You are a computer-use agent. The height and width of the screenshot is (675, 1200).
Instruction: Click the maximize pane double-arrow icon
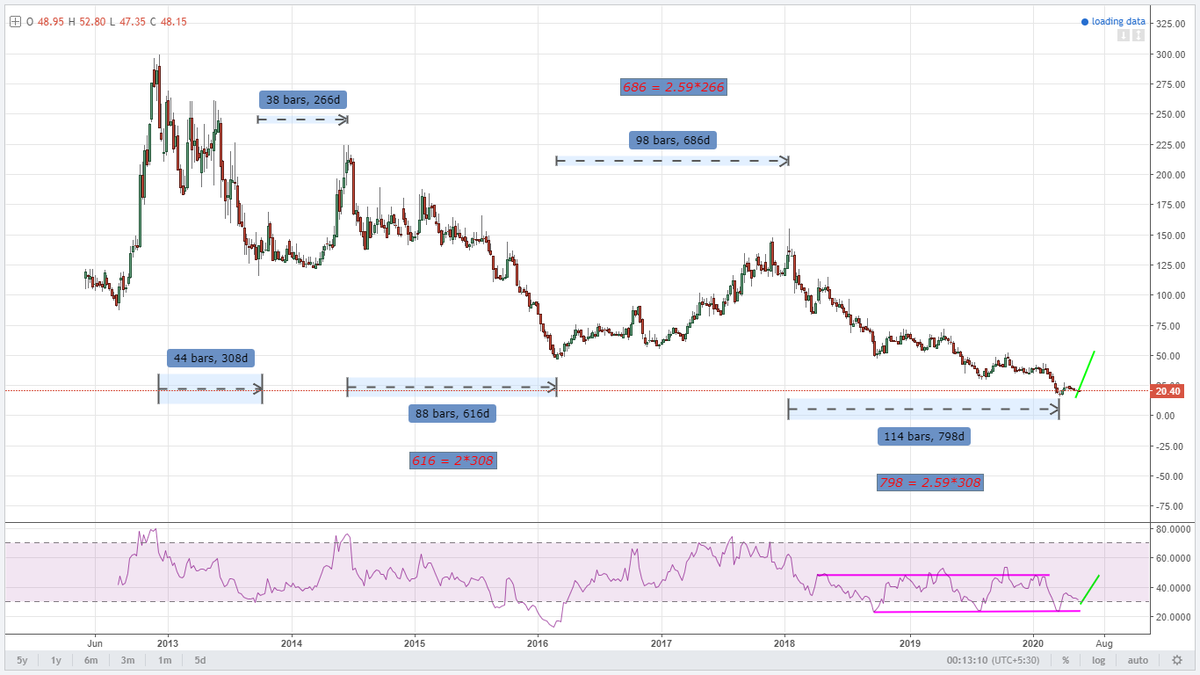coord(1137,36)
